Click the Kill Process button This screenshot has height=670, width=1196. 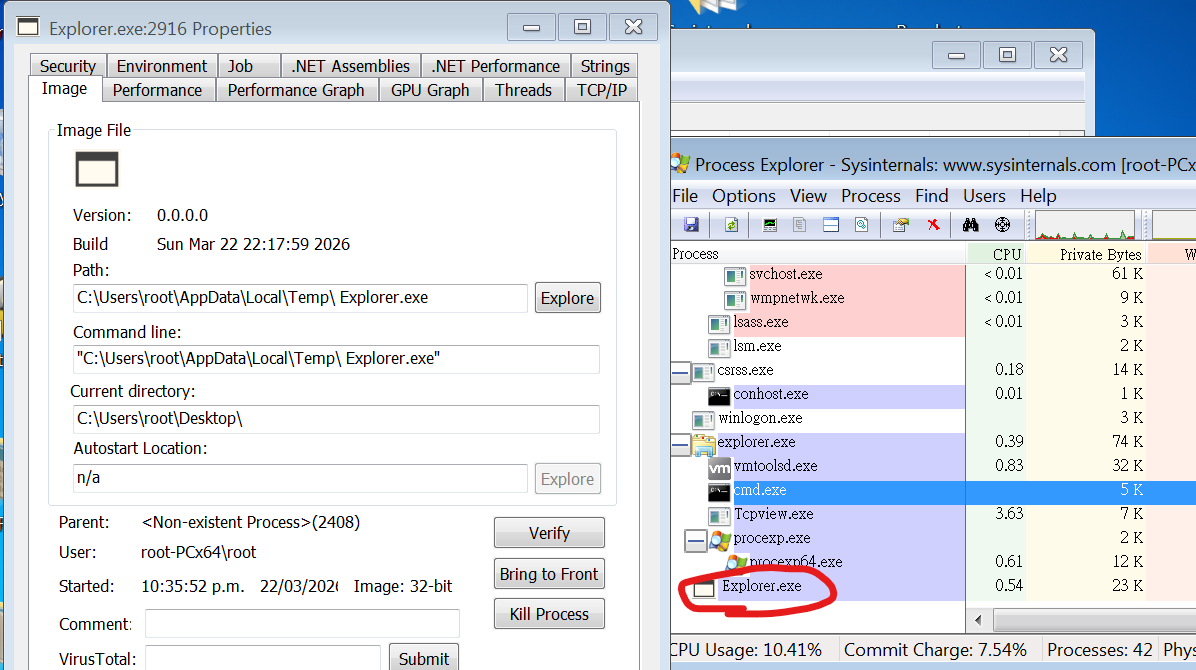click(x=549, y=614)
